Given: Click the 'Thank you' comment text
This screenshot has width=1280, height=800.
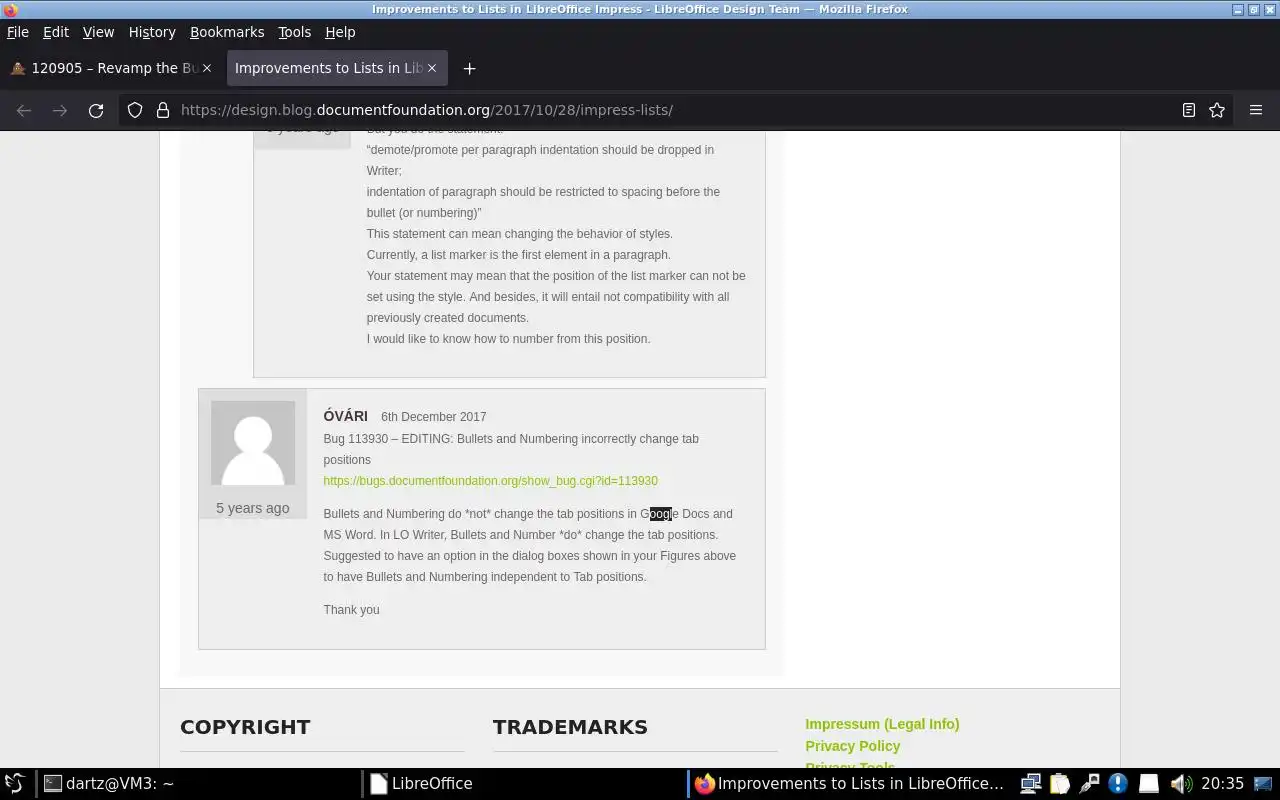Looking at the screenshot, I should pos(351,610).
